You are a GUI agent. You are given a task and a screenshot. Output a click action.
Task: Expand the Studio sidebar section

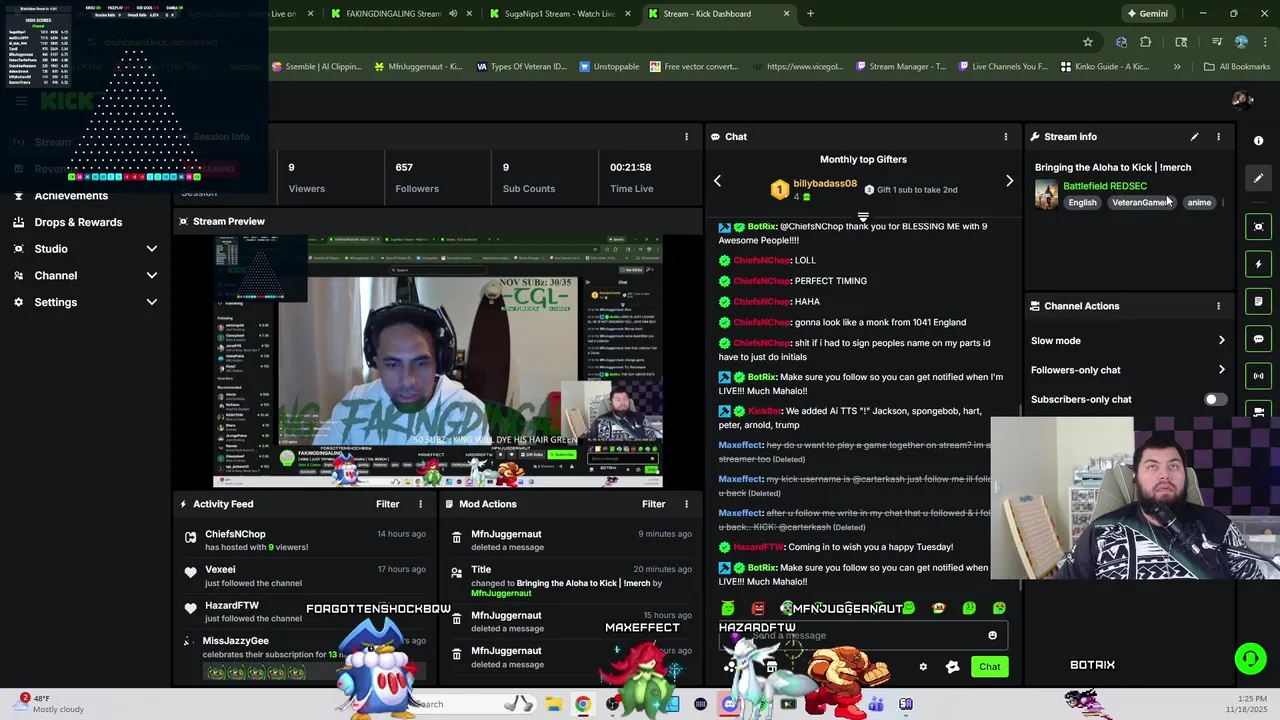tap(152, 249)
